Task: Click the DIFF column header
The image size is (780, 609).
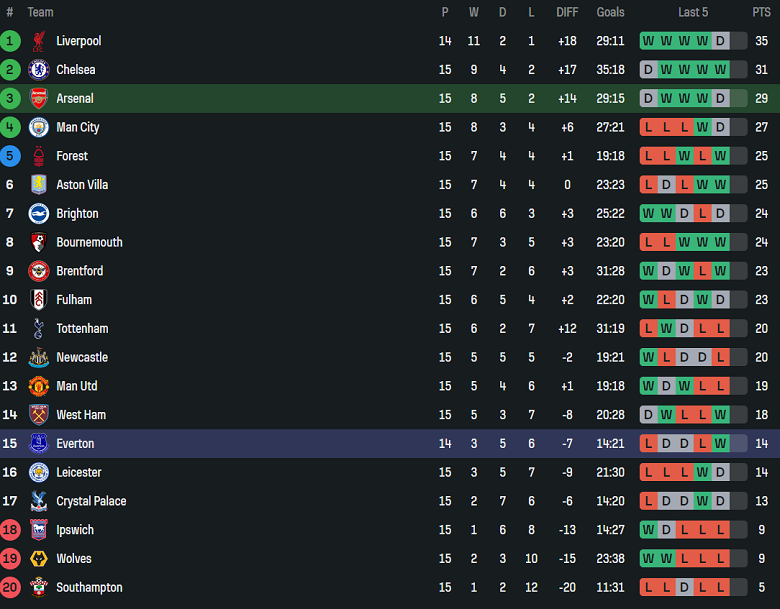Action: [567, 12]
